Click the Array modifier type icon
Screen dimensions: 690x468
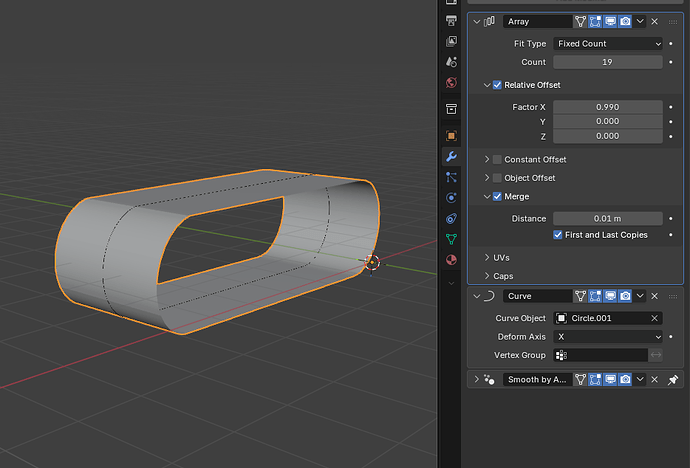pyautogui.click(x=489, y=21)
